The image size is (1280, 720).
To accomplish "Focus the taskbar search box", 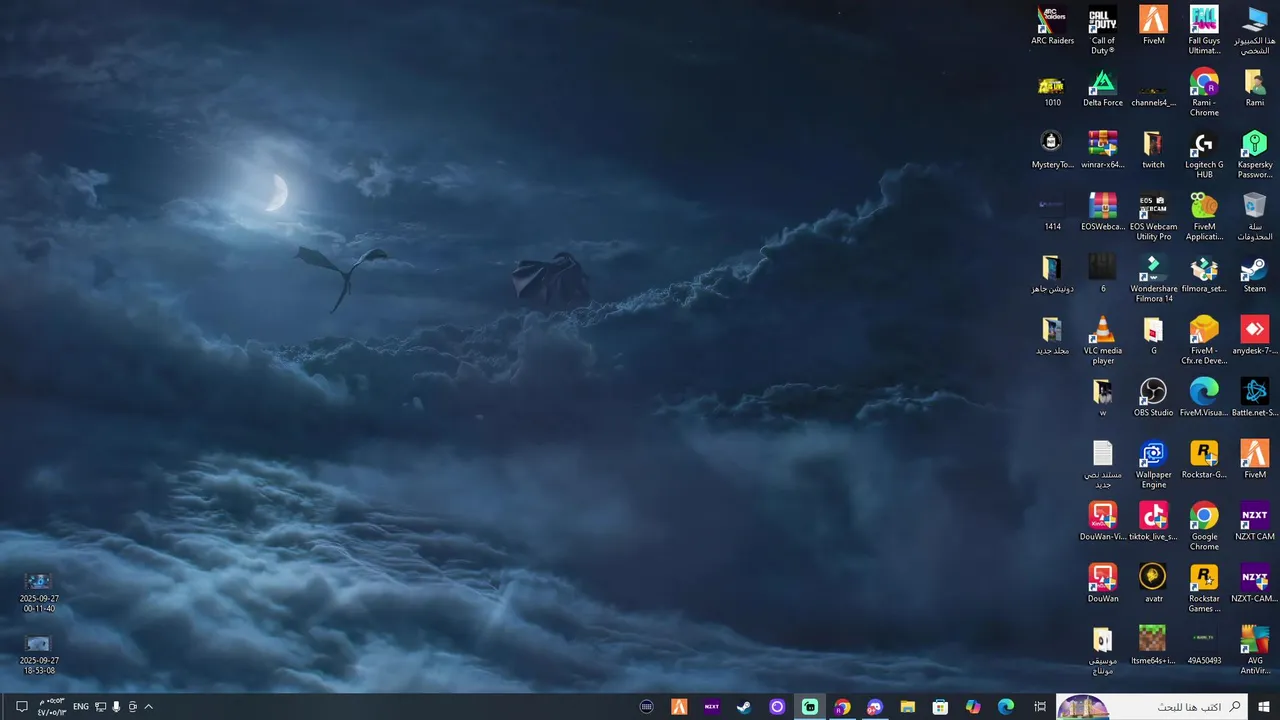I will click(x=1152, y=707).
